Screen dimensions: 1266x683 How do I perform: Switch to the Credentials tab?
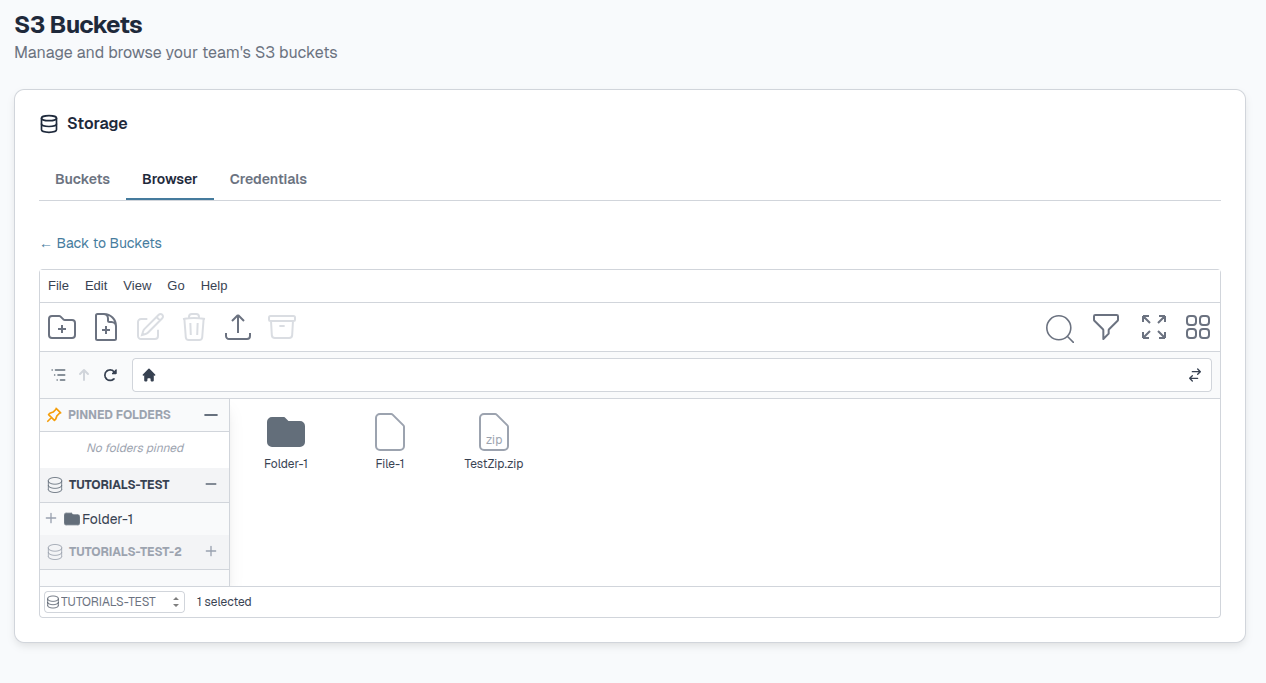tap(268, 179)
